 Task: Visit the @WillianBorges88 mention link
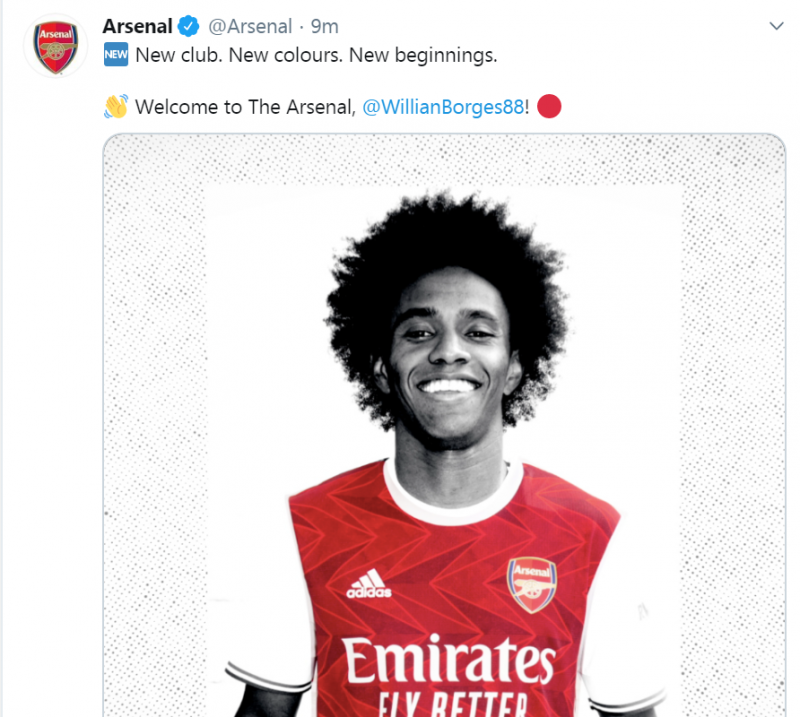pos(442,107)
